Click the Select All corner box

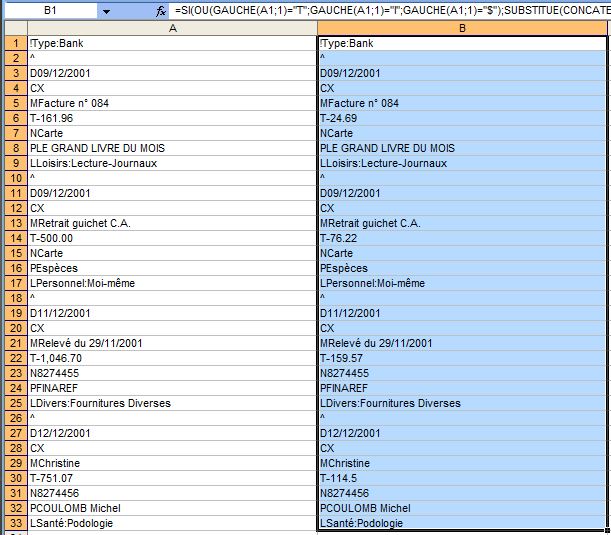[13, 29]
